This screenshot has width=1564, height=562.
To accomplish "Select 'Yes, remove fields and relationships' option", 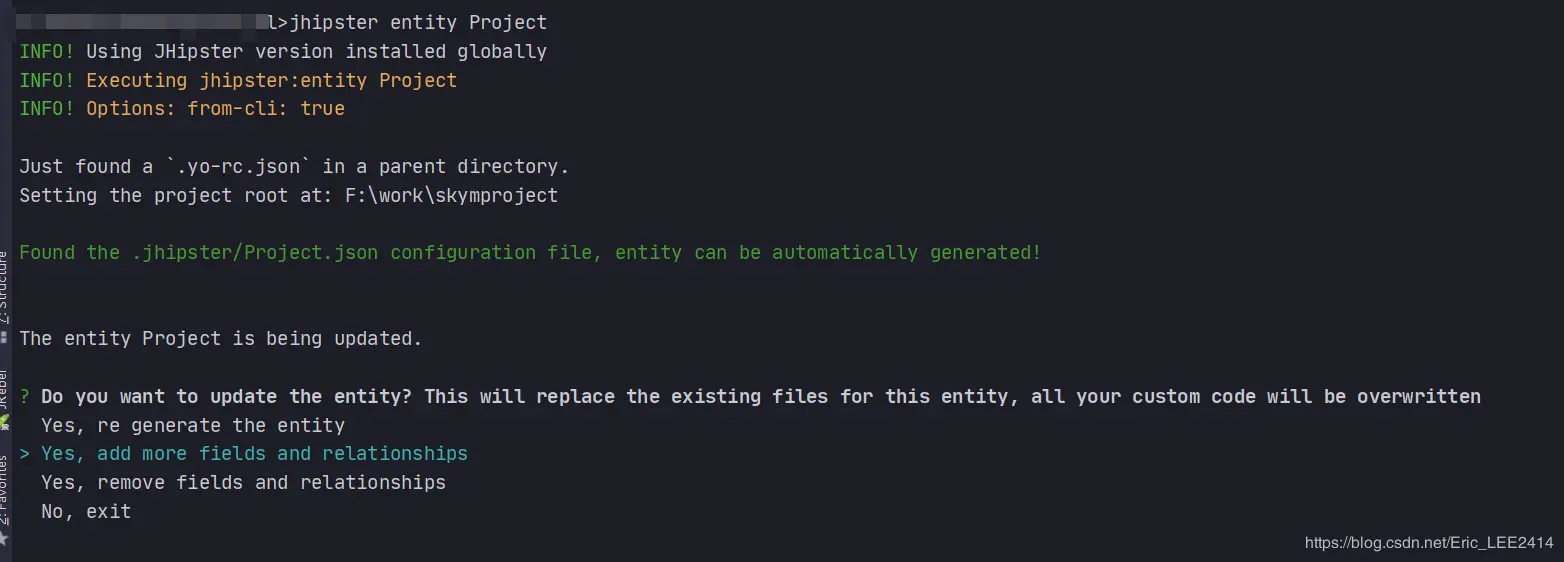I will [x=243, y=483].
